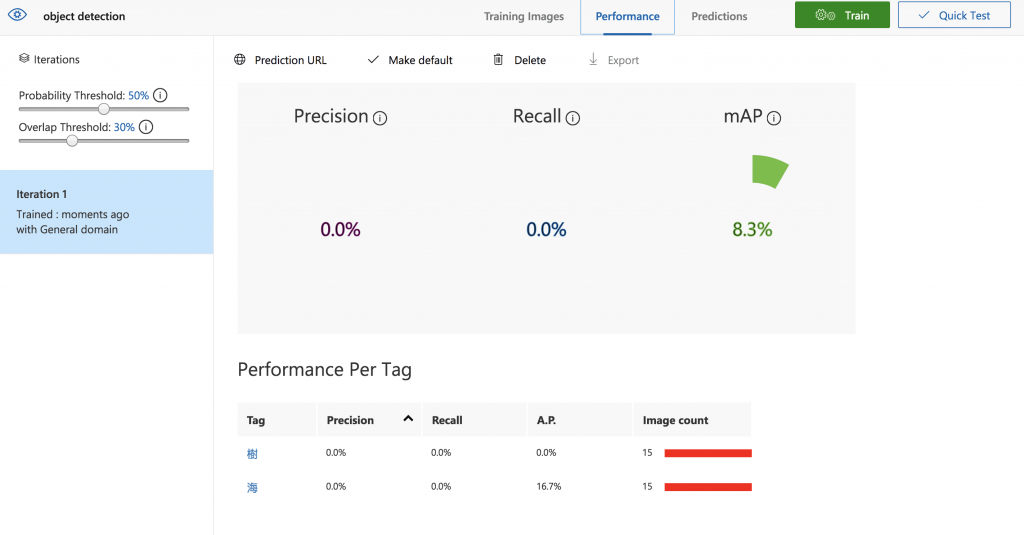Click the Probability Threshold slider handle
Viewport: 1024px width, 535px height.
click(104, 109)
